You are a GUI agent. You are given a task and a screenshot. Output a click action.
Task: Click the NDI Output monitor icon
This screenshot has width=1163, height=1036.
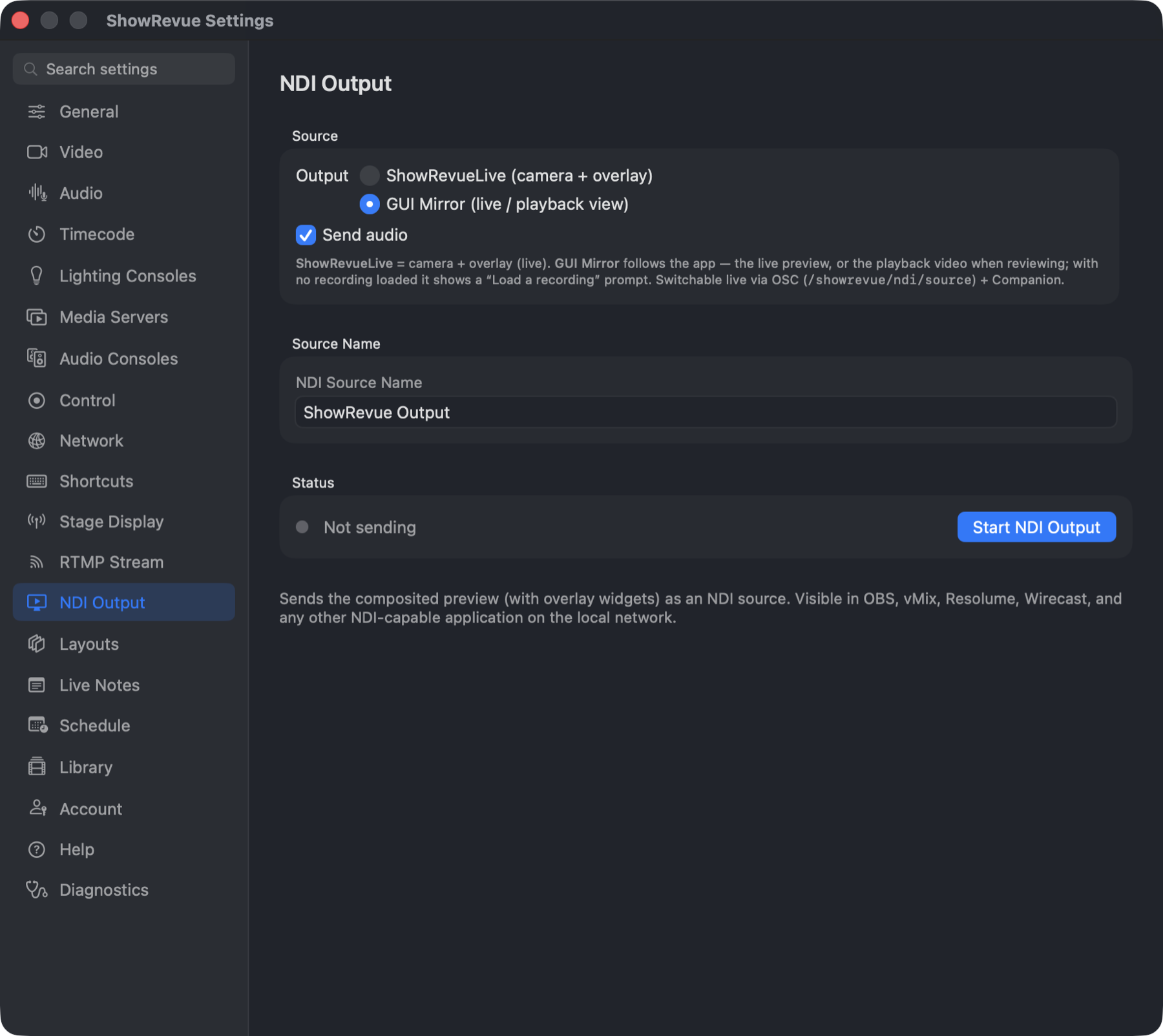click(x=37, y=603)
